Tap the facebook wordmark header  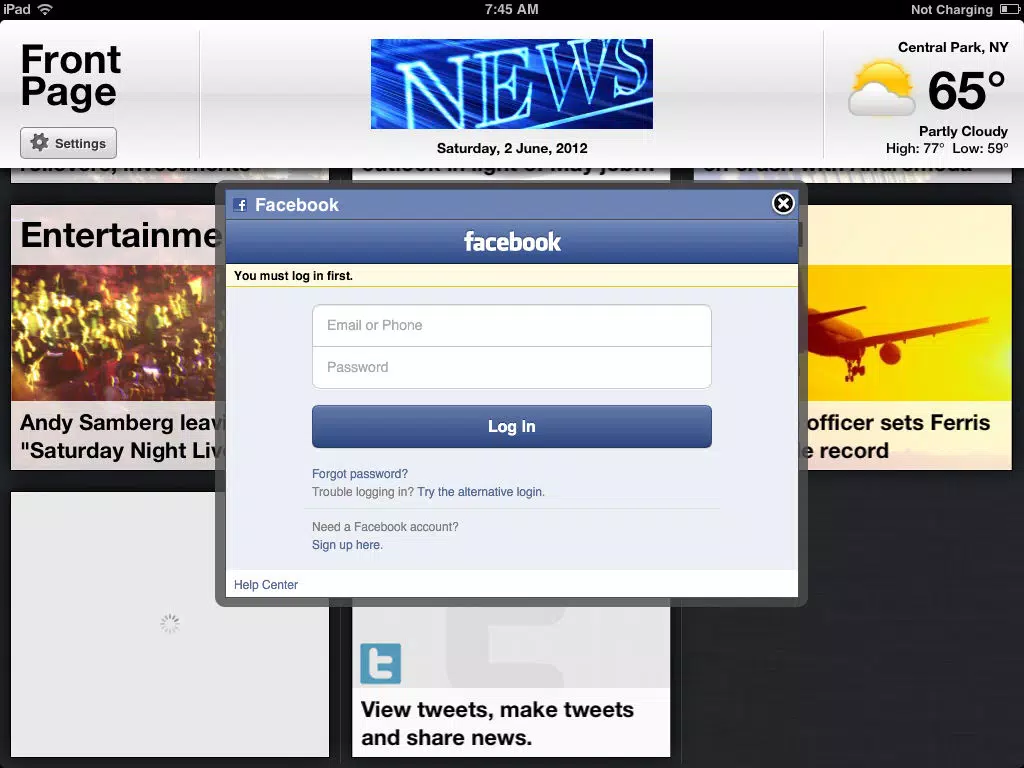click(x=512, y=242)
